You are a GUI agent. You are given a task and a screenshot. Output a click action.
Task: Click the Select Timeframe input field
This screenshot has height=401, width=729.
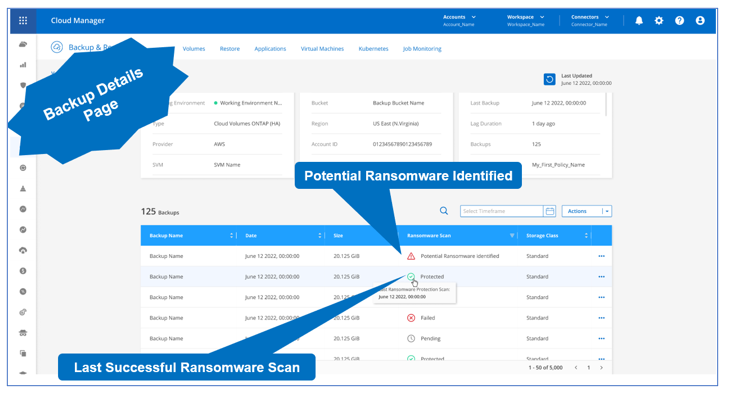pos(501,211)
